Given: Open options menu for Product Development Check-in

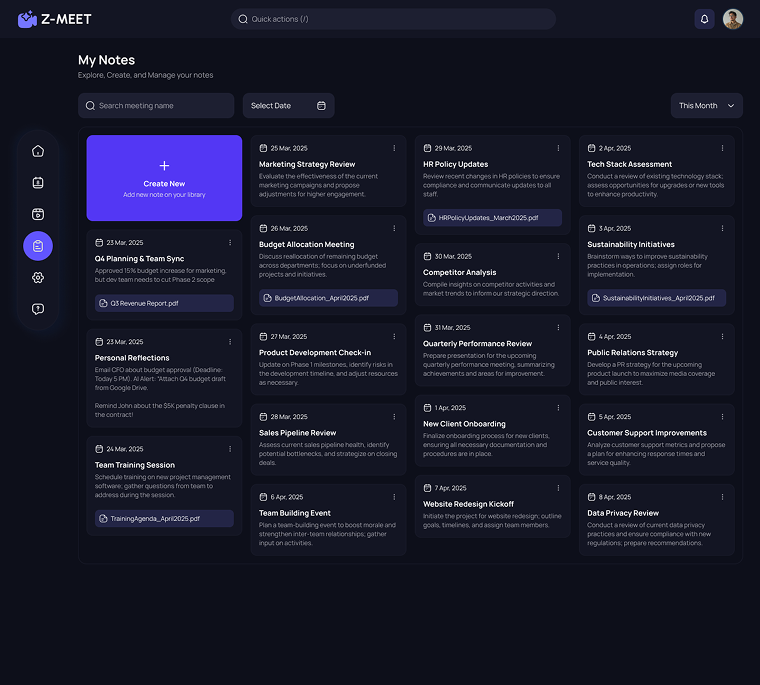Looking at the screenshot, I should 394,336.
